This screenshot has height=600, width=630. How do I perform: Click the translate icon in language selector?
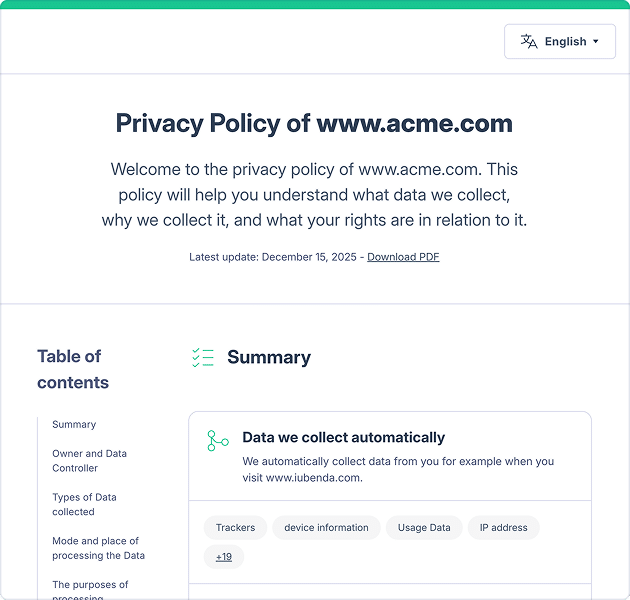pyautogui.click(x=529, y=42)
